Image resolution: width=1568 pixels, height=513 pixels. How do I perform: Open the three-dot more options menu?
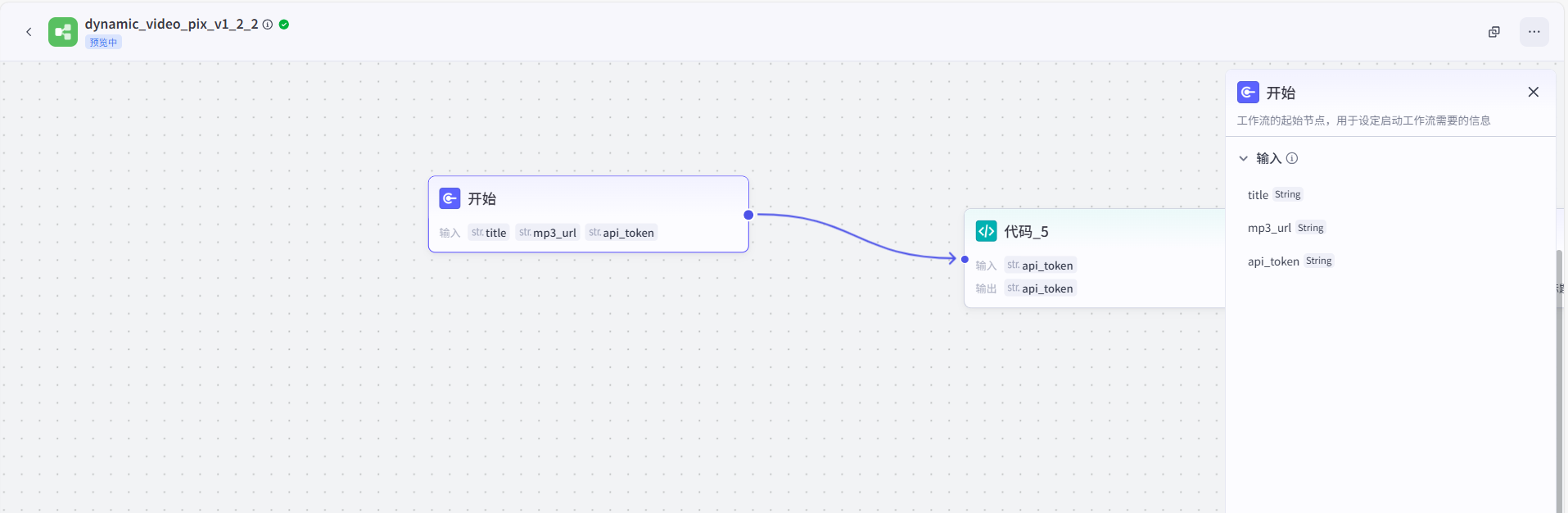pyautogui.click(x=1534, y=32)
